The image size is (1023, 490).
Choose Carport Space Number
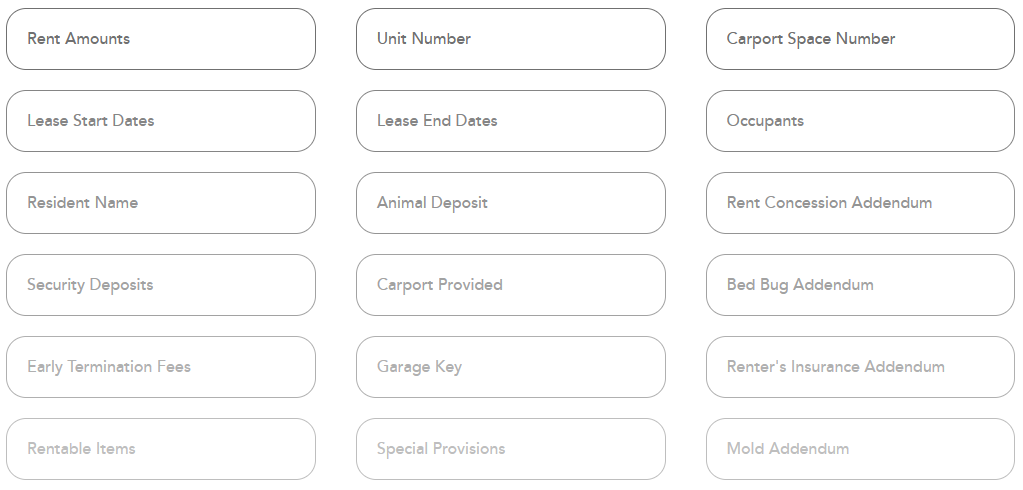coord(861,39)
